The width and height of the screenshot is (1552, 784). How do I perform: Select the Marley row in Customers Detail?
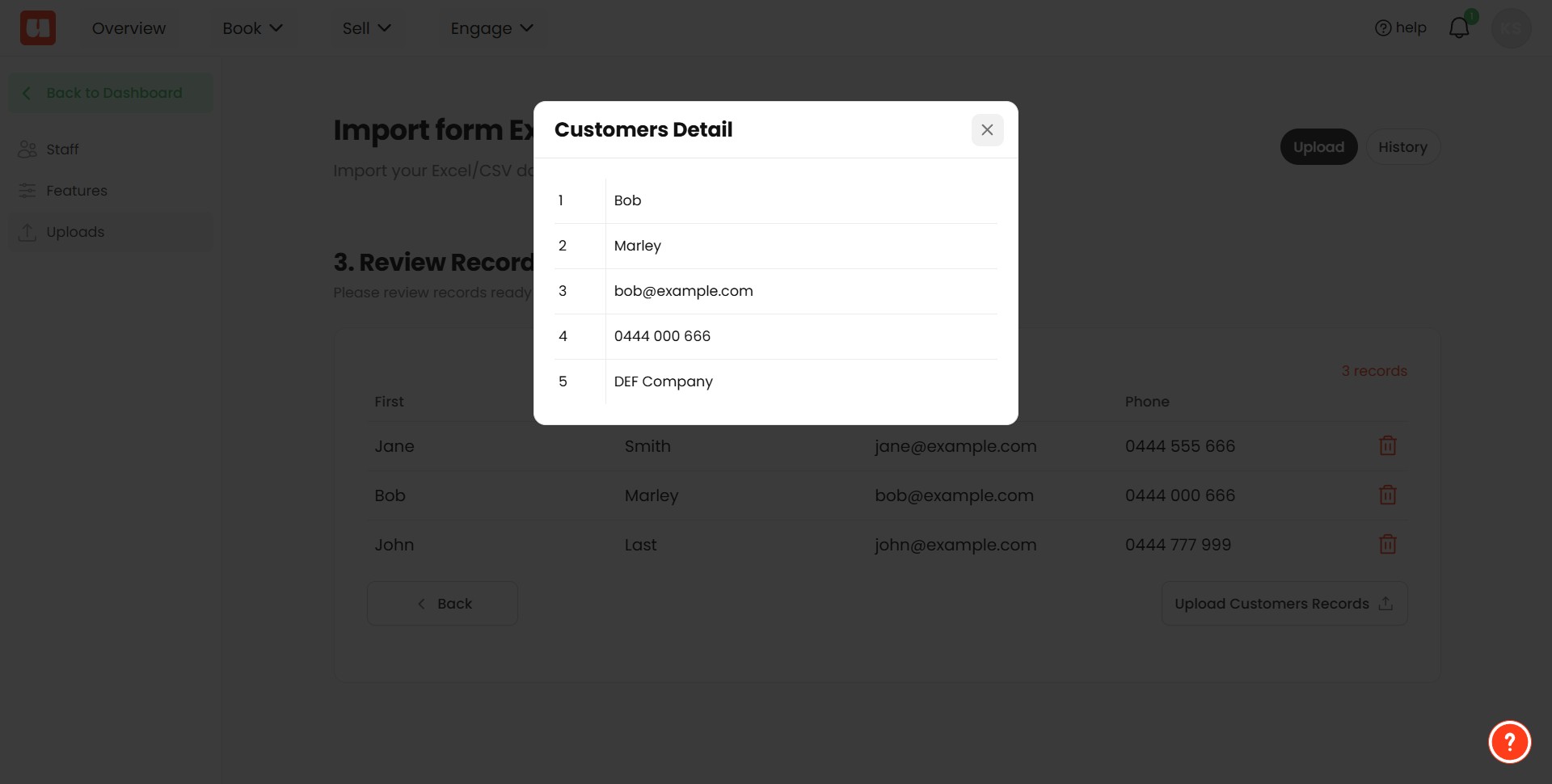click(x=776, y=246)
